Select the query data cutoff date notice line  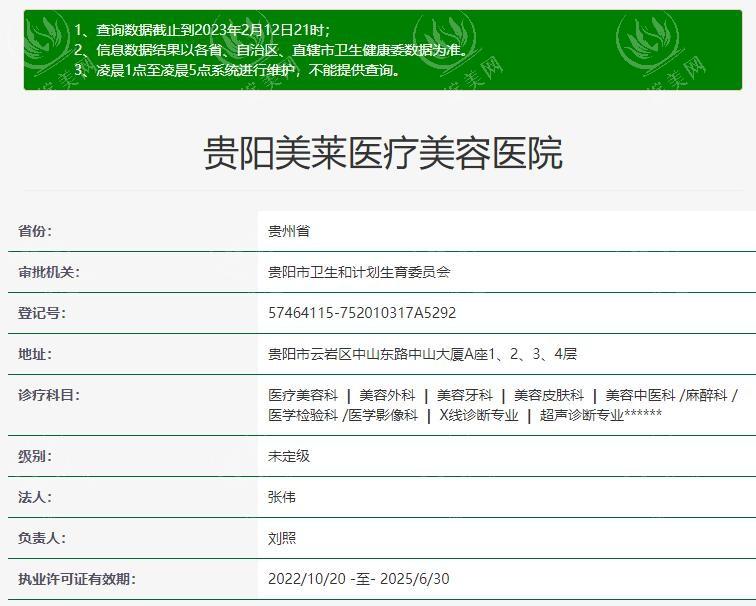point(202,30)
